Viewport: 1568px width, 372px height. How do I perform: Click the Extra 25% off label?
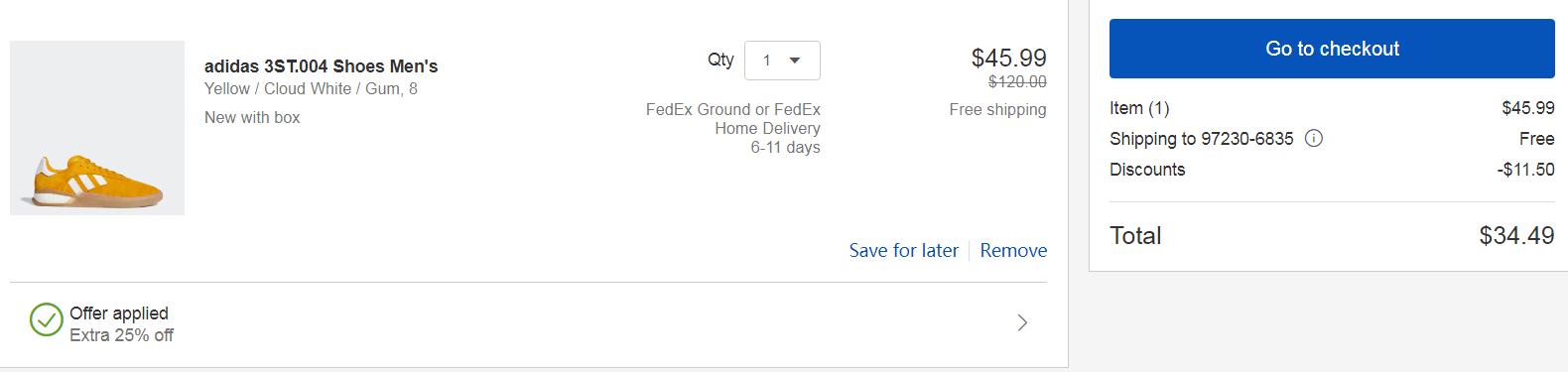coord(121,335)
